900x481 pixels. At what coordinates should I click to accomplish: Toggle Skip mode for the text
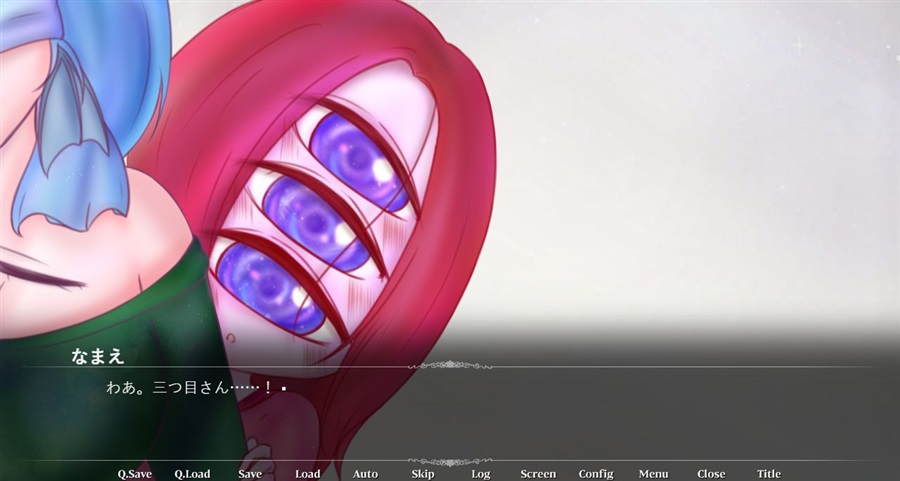click(x=422, y=474)
